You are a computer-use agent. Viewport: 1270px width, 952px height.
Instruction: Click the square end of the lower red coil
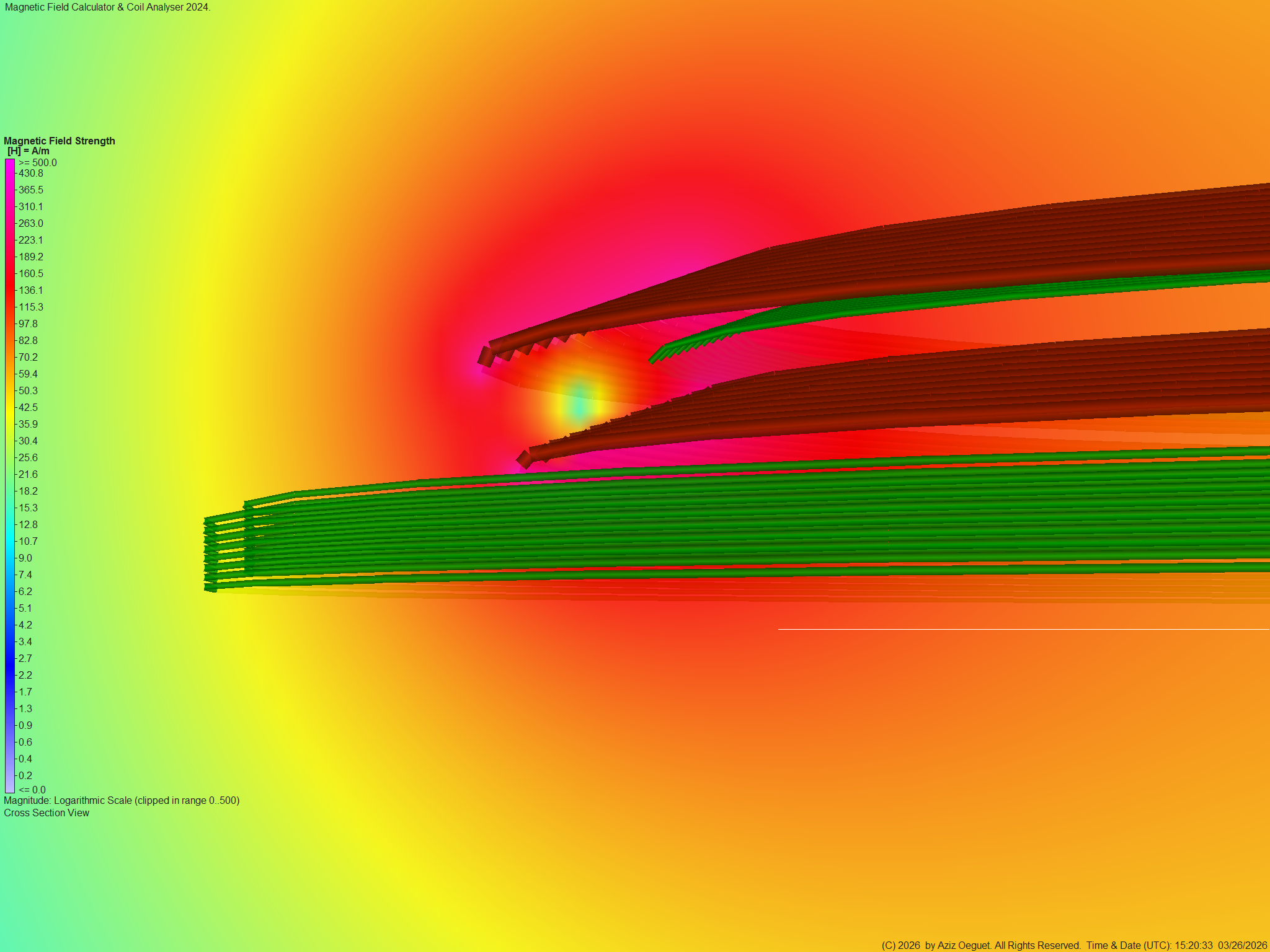(525, 459)
